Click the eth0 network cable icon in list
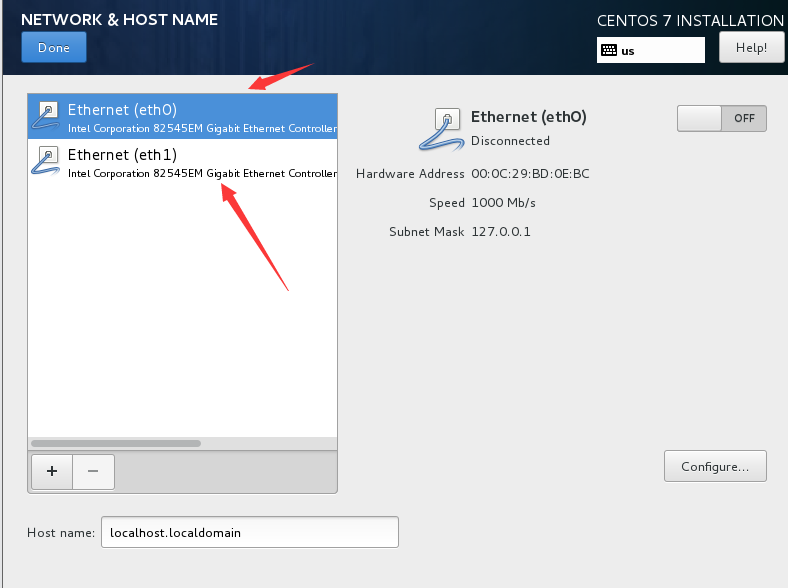 [x=45, y=116]
